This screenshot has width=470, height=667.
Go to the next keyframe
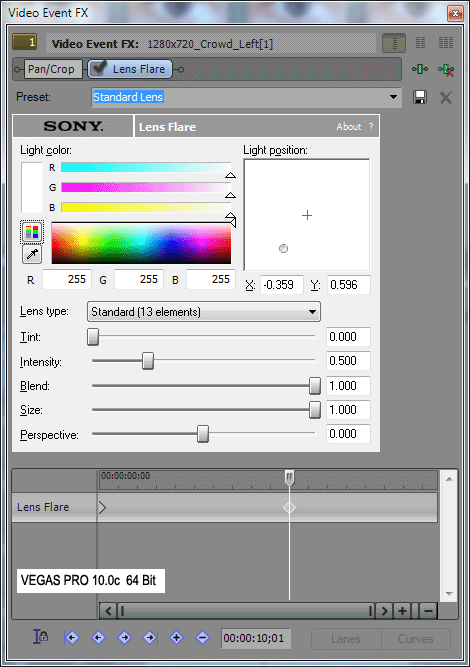pos(124,637)
